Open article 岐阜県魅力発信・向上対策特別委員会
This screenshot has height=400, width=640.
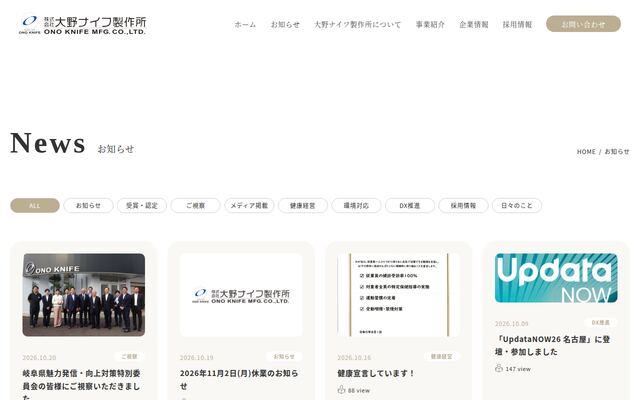pyautogui.click(x=82, y=385)
